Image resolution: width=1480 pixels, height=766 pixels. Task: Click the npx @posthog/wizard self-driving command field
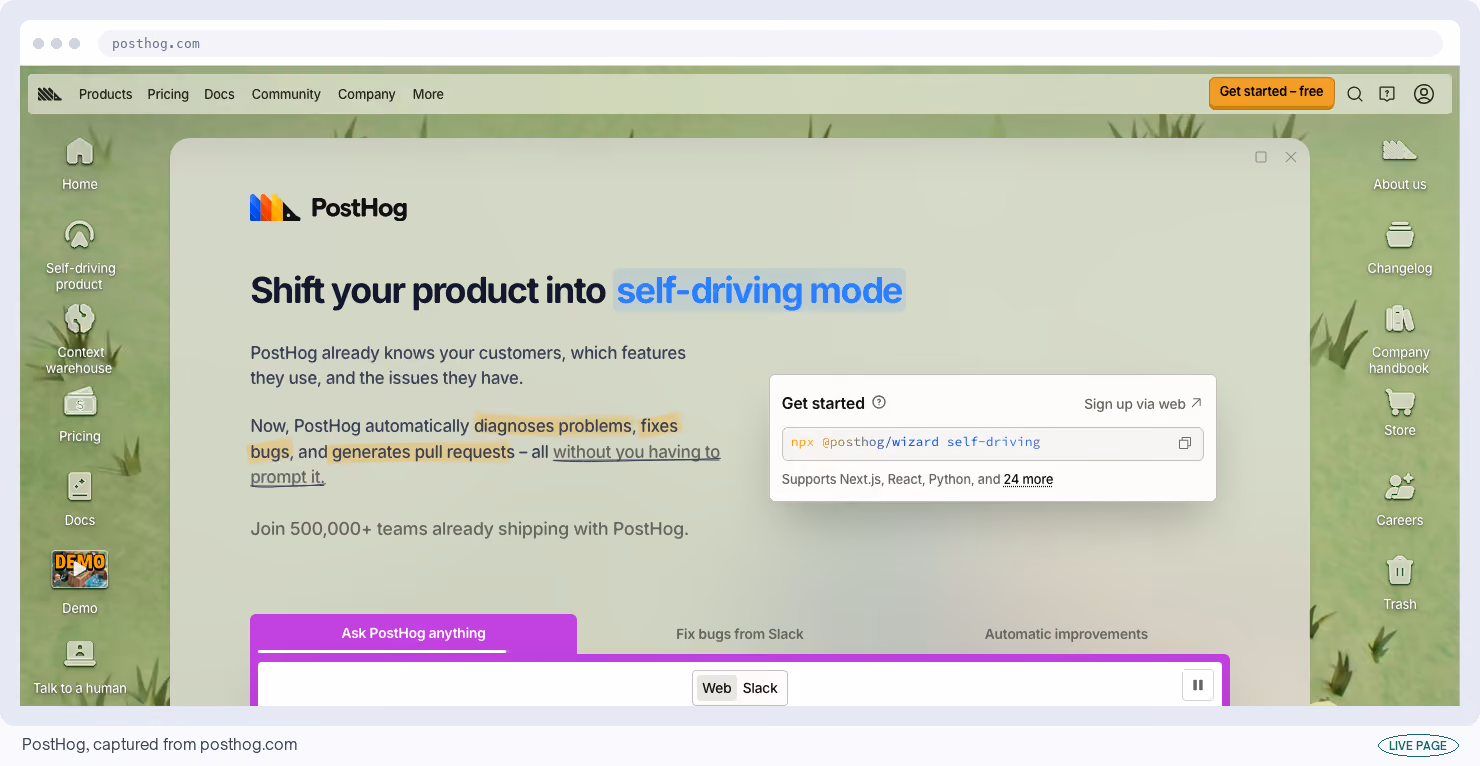(x=992, y=443)
